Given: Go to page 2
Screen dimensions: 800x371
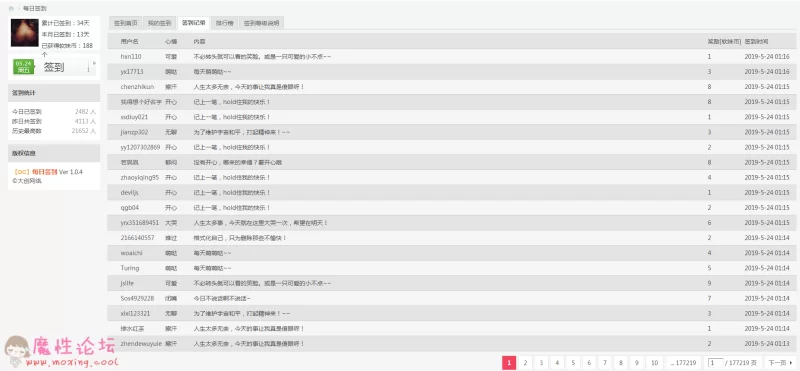Looking at the screenshot, I should point(524,363).
